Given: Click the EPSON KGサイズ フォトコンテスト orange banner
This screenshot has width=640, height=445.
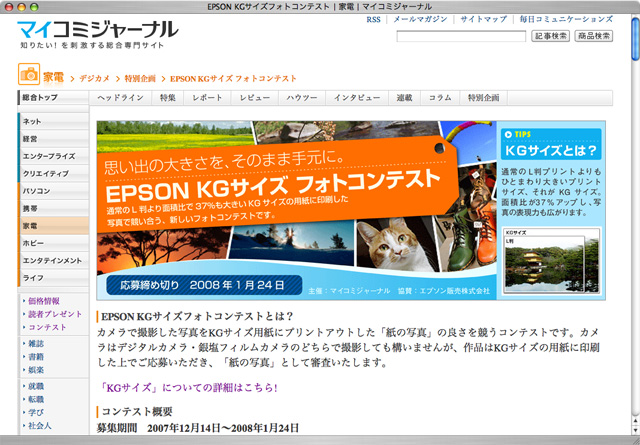Looking at the screenshot, I should click(278, 186).
